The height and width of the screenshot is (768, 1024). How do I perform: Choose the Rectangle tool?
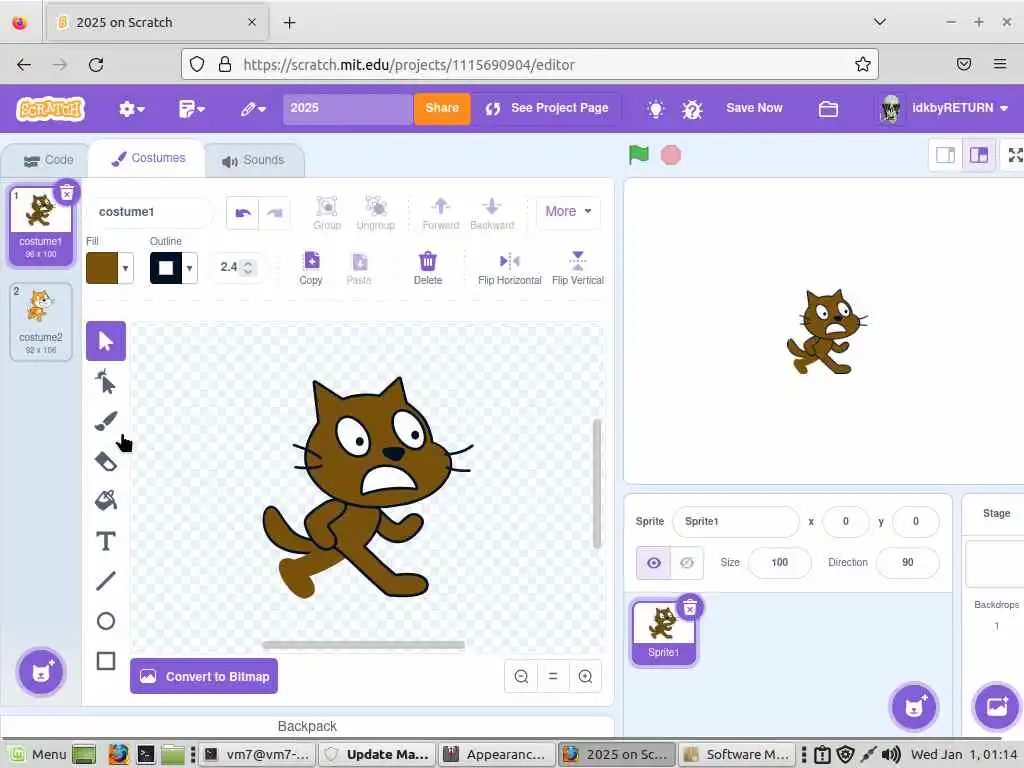(106, 661)
